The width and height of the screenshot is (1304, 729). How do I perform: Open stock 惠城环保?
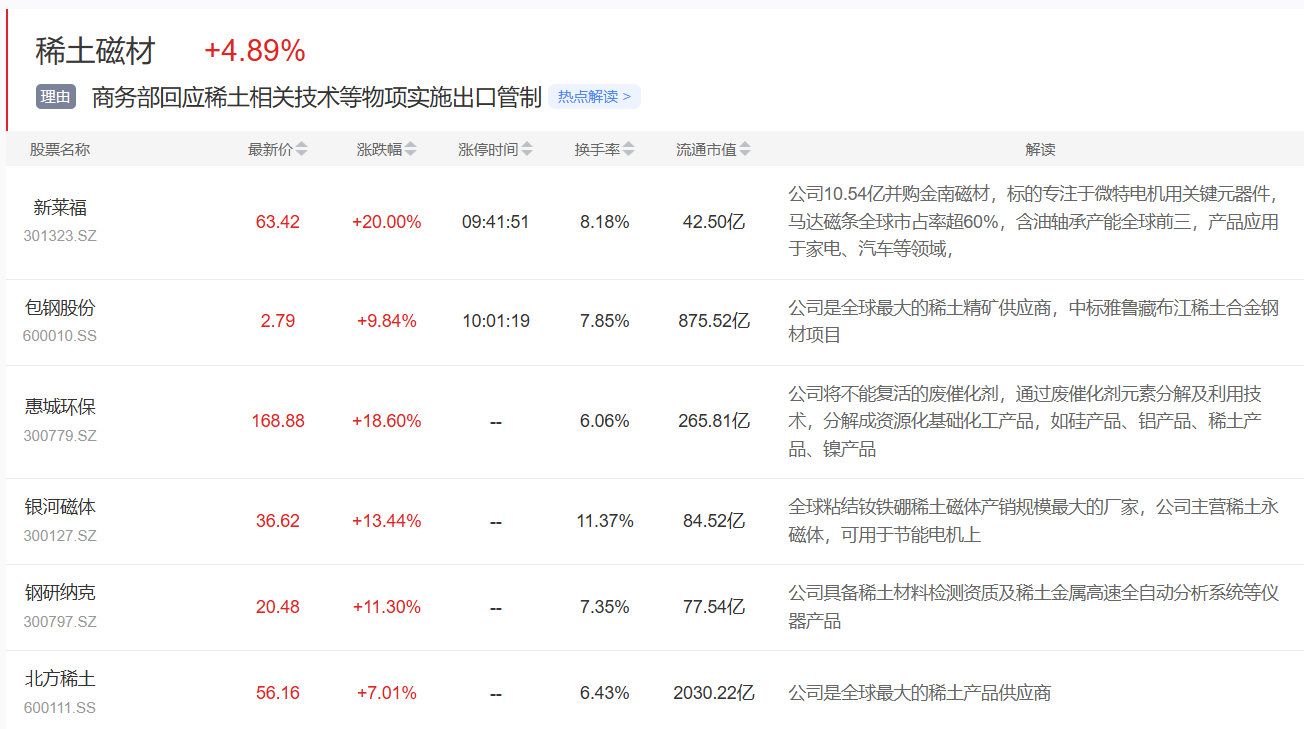pyautogui.click(x=60, y=407)
